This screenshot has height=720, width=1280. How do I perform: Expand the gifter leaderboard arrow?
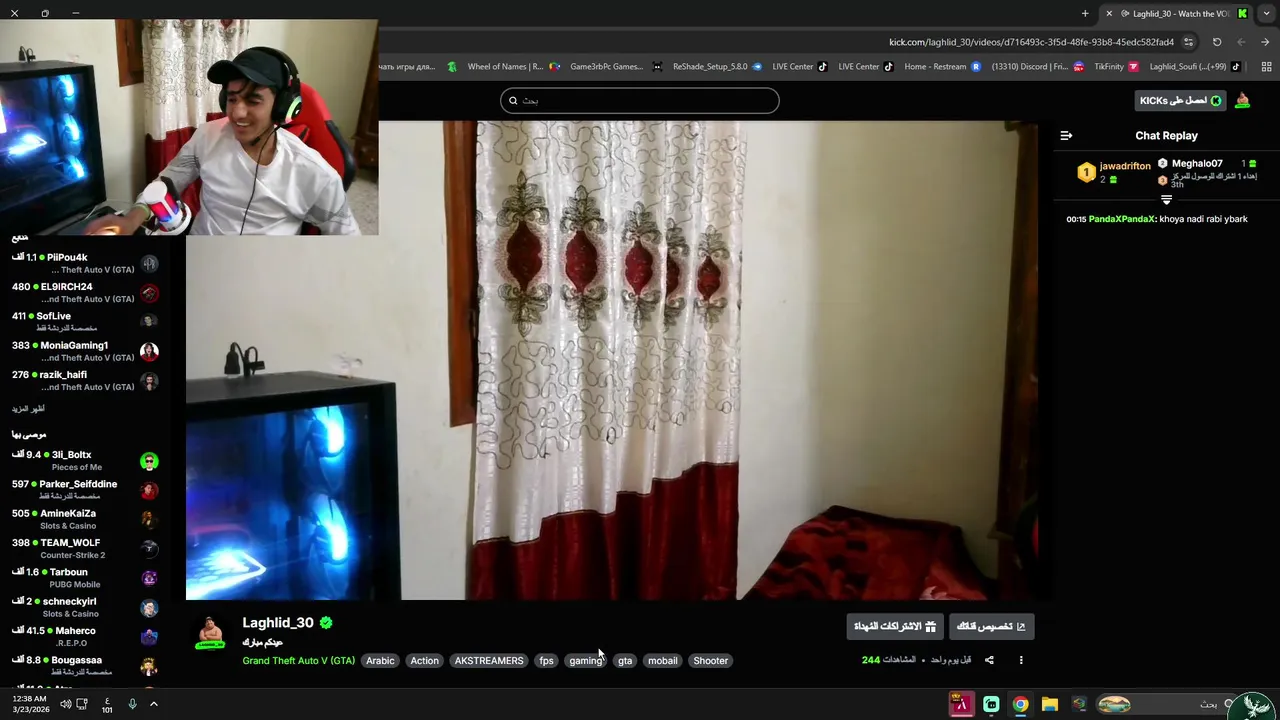tap(1166, 200)
